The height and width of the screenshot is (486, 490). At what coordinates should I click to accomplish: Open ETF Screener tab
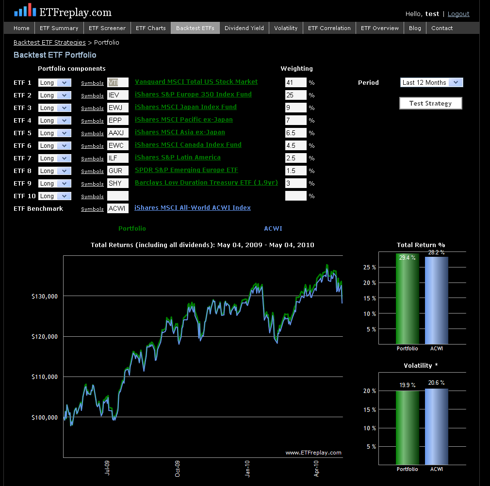[x=107, y=28]
